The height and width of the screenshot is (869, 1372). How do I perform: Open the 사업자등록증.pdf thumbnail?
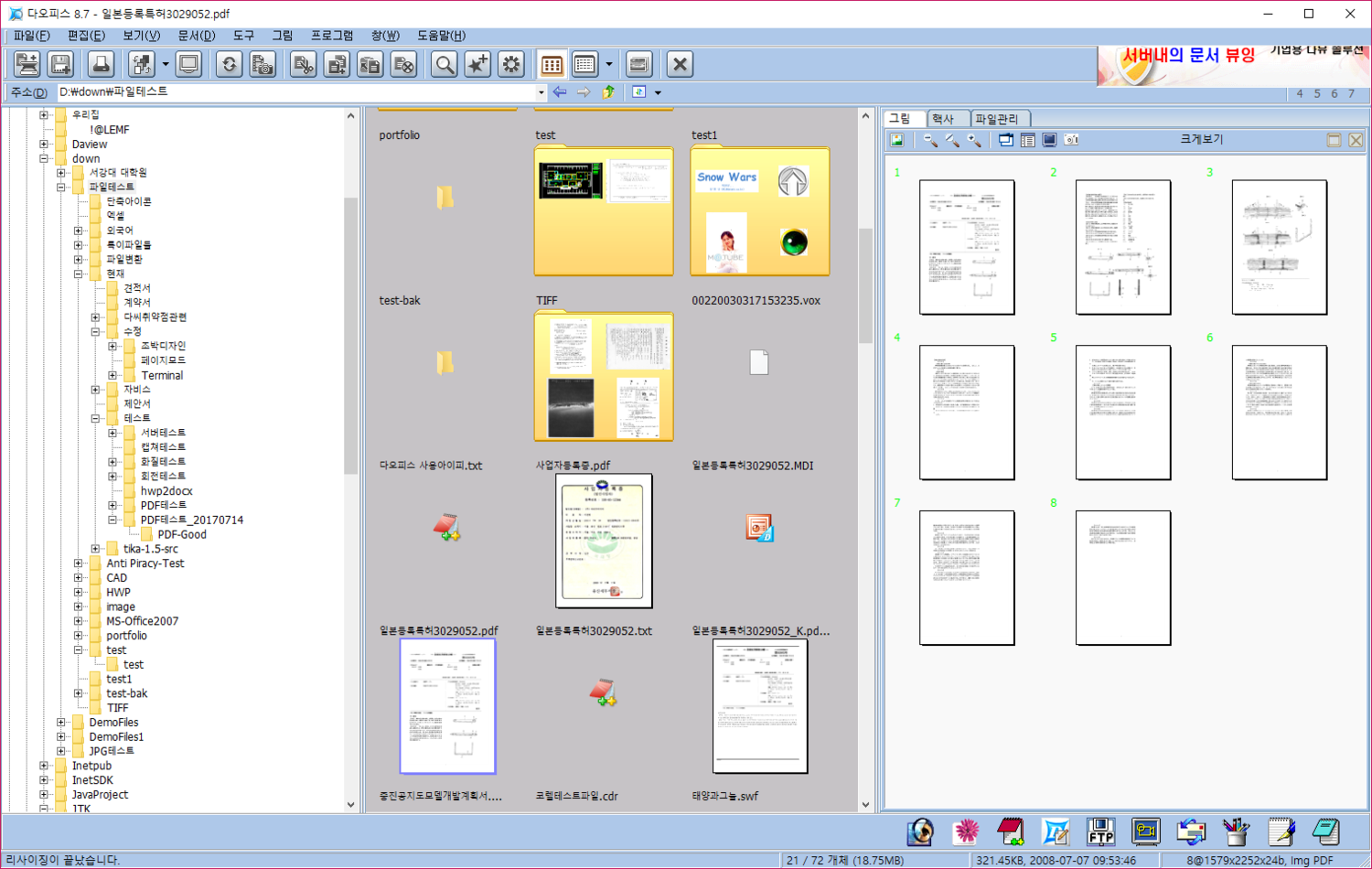[604, 541]
